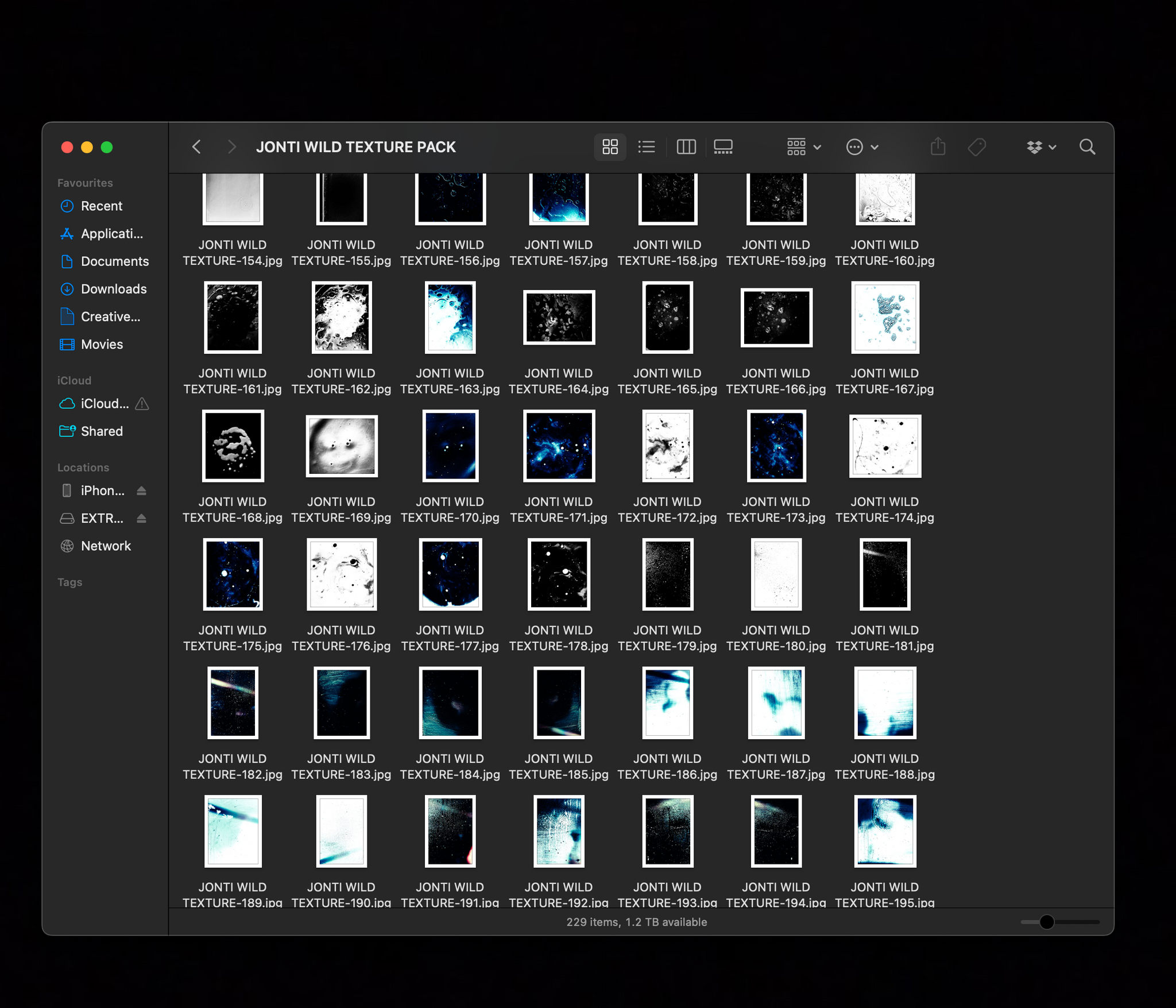Switch to column view
The image size is (1176, 1008).
pos(686,147)
